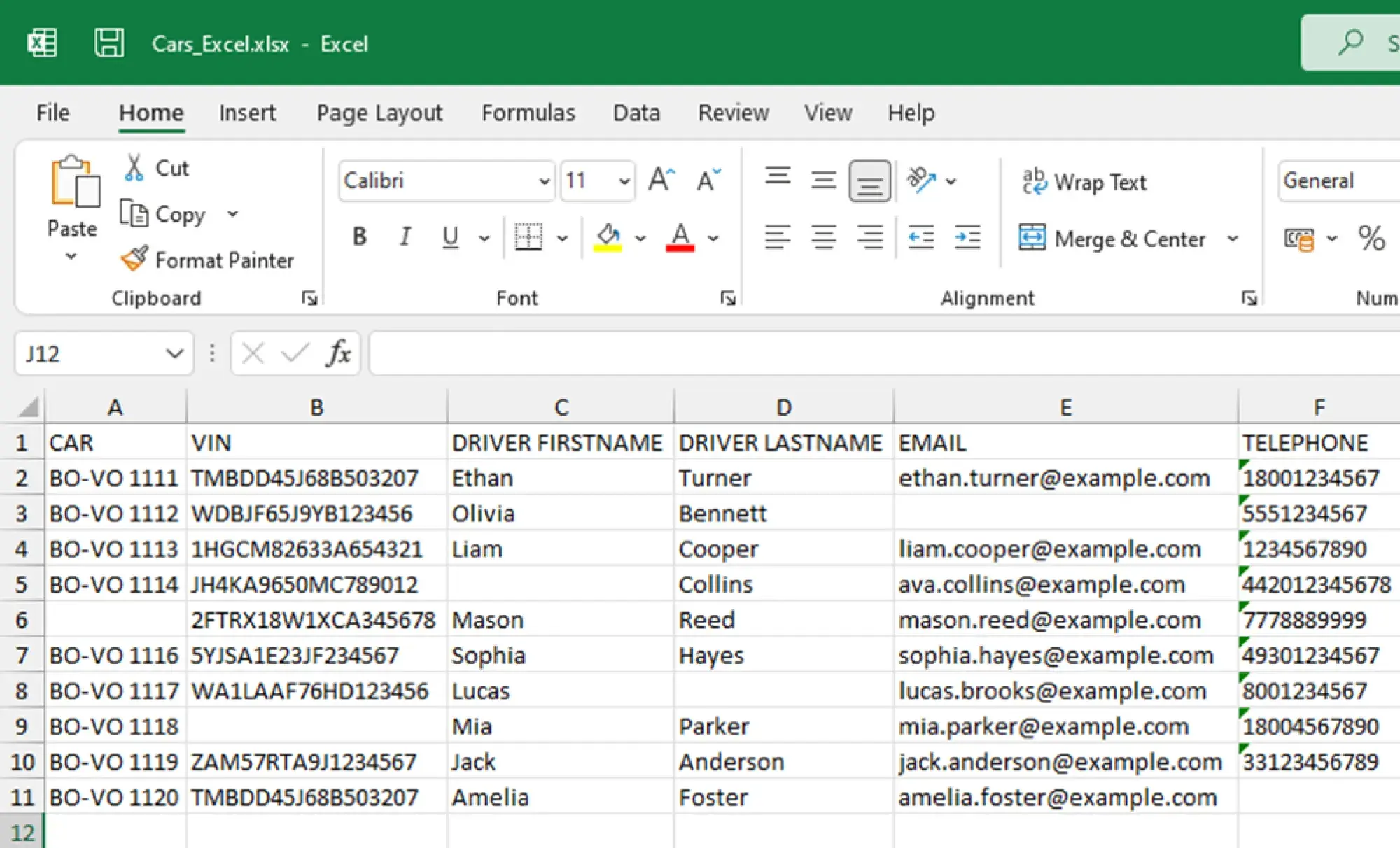The image size is (1400, 848).
Task: Expand borders dropdown arrow
Action: point(562,238)
